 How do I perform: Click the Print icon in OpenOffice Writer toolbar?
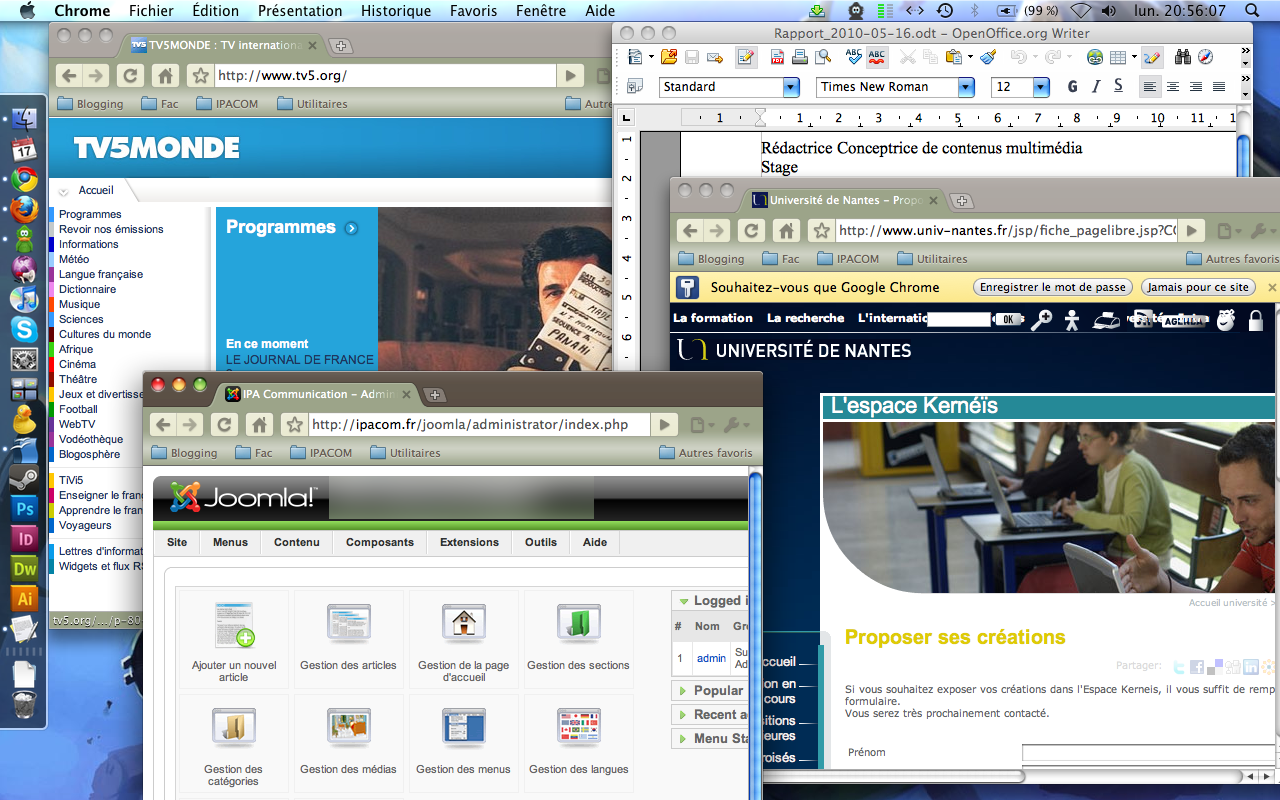tap(800, 57)
